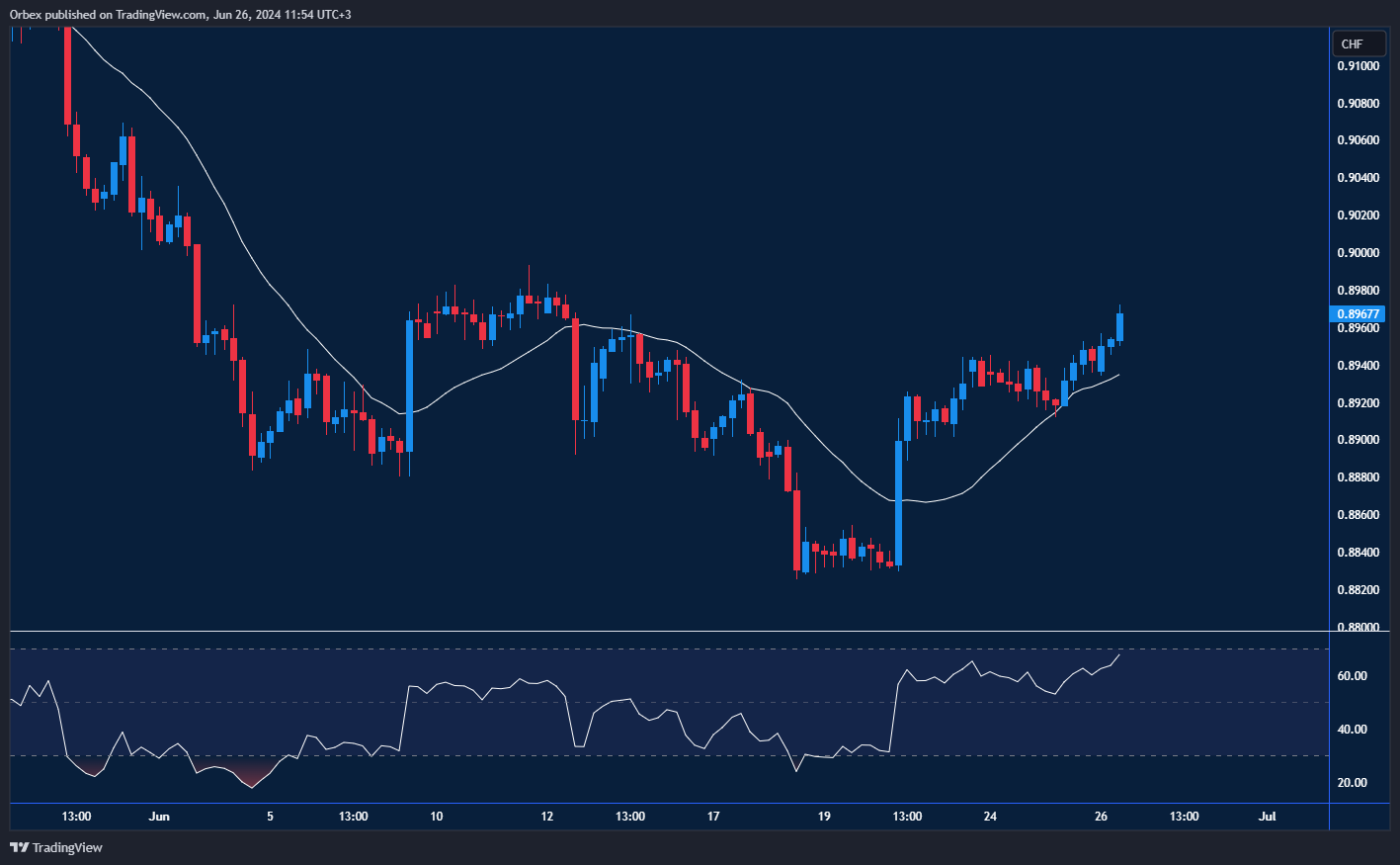Click the 0.91000 price axis label
This screenshot has width=1400, height=865.
[1358, 66]
